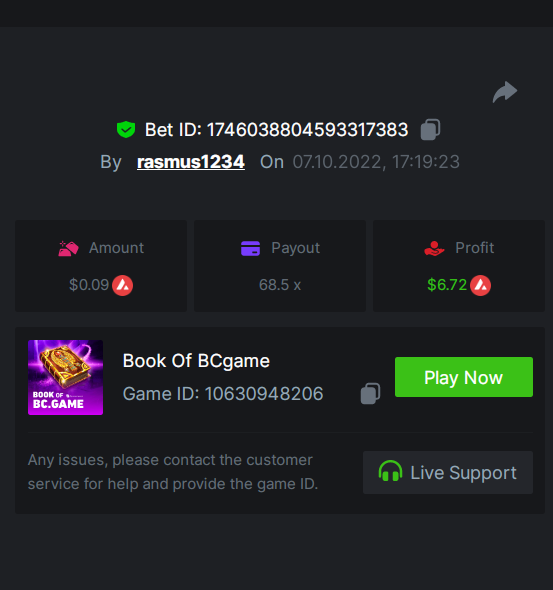Click the Play Now button

click(464, 377)
